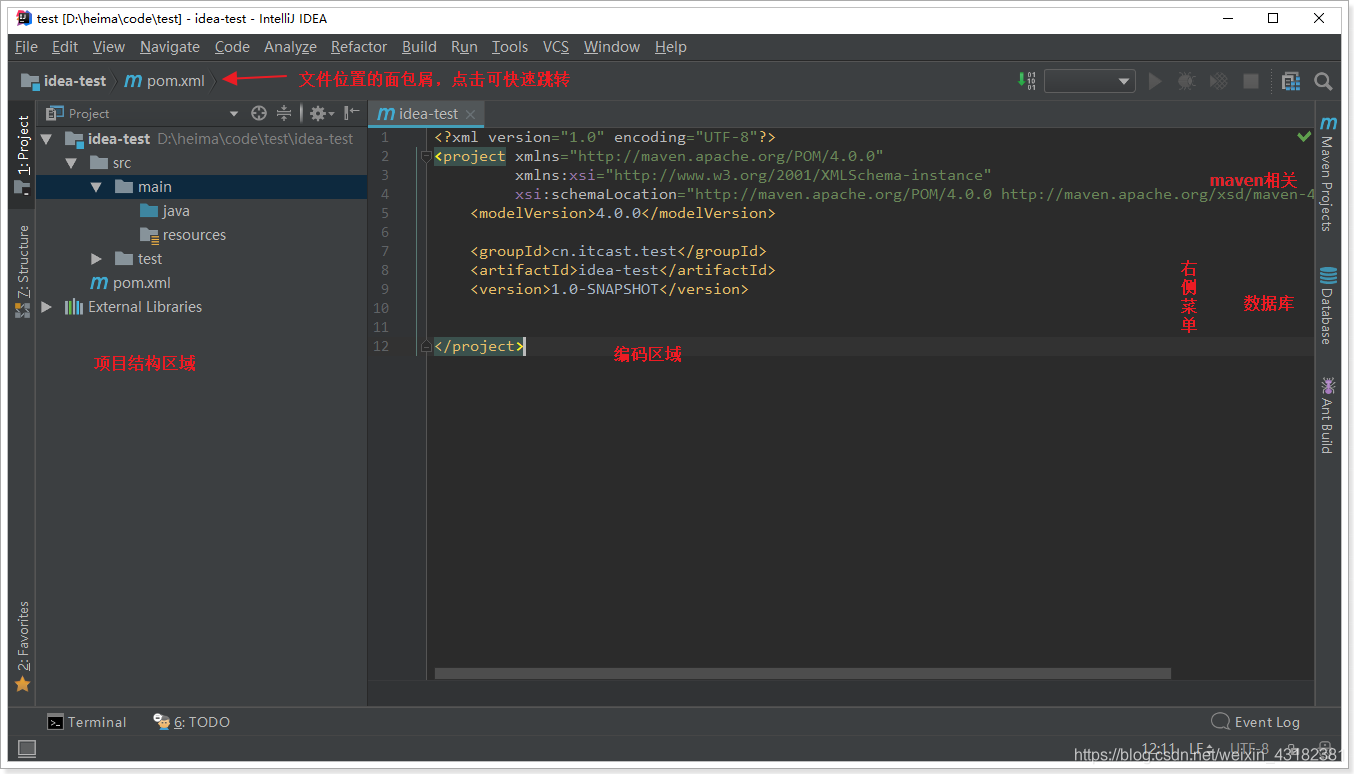Open the View menu
Image resolution: width=1354 pixels, height=774 pixels.
[x=109, y=47]
